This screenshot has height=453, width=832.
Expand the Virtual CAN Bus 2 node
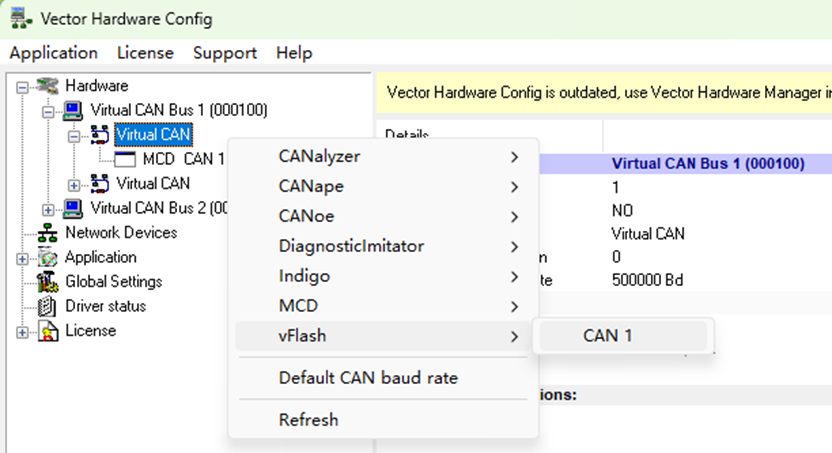click(x=48, y=210)
